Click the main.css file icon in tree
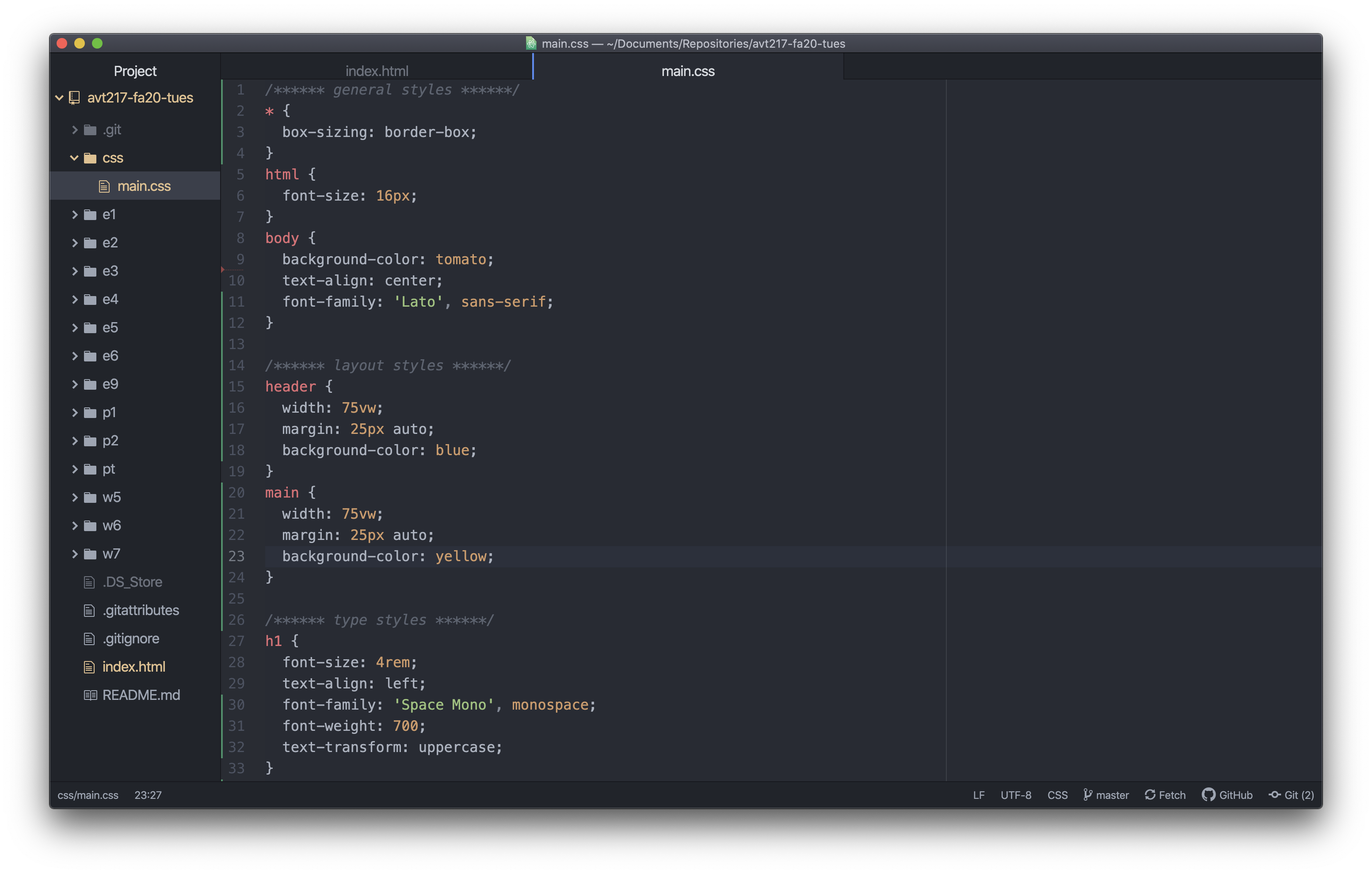 (104, 186)
